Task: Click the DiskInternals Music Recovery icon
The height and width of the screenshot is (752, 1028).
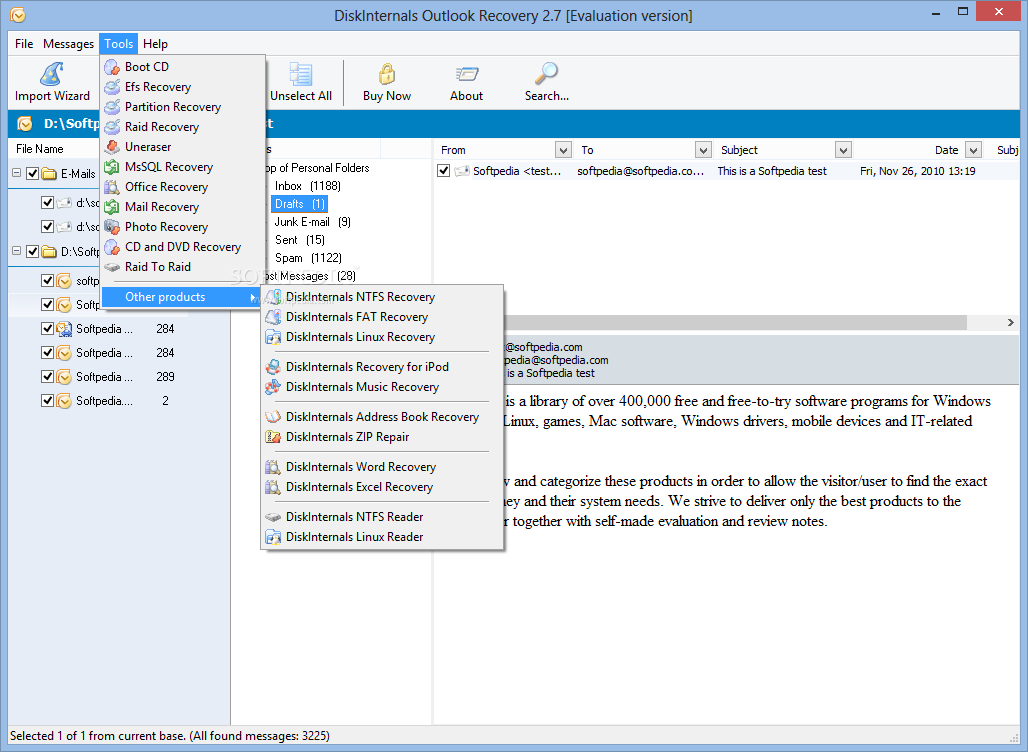Action: (x=273, y=387)
